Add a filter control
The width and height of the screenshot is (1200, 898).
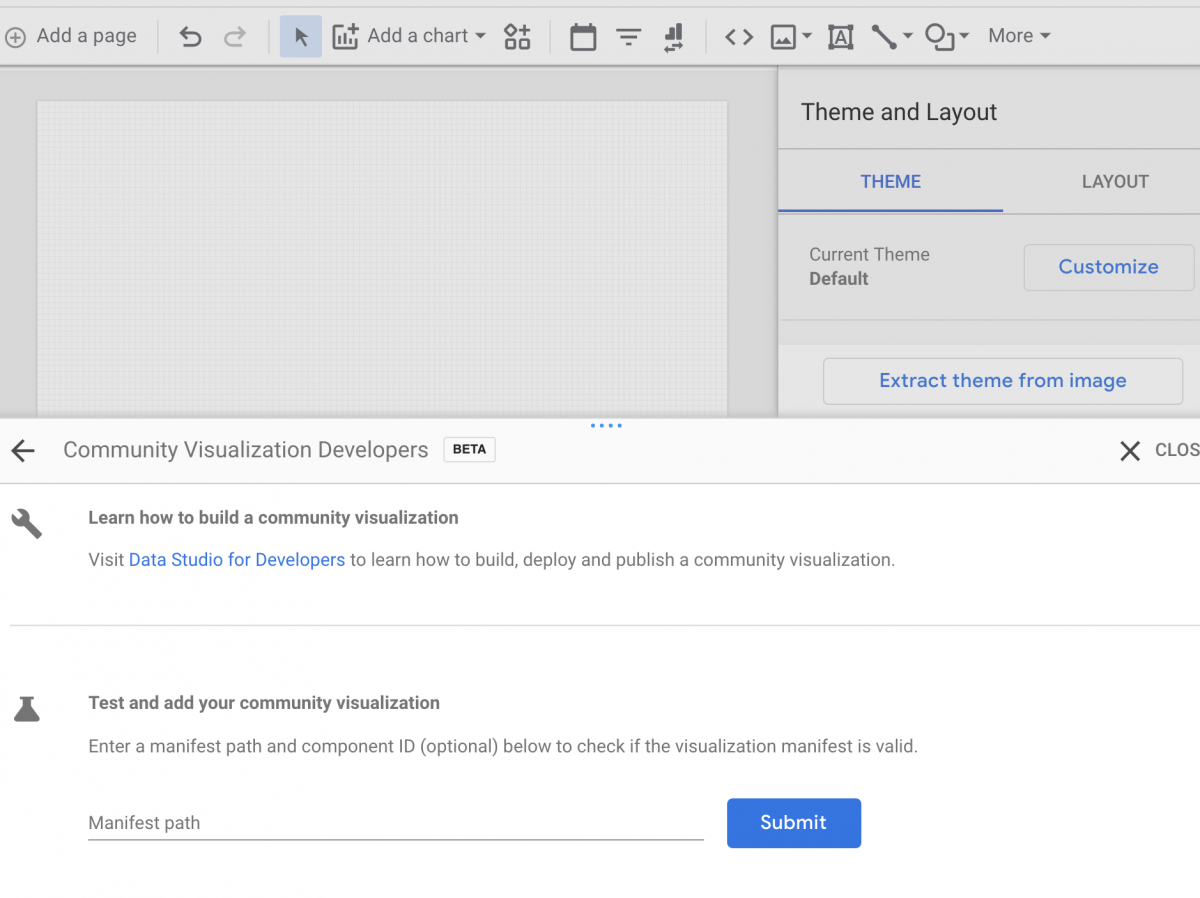point(628,36)
